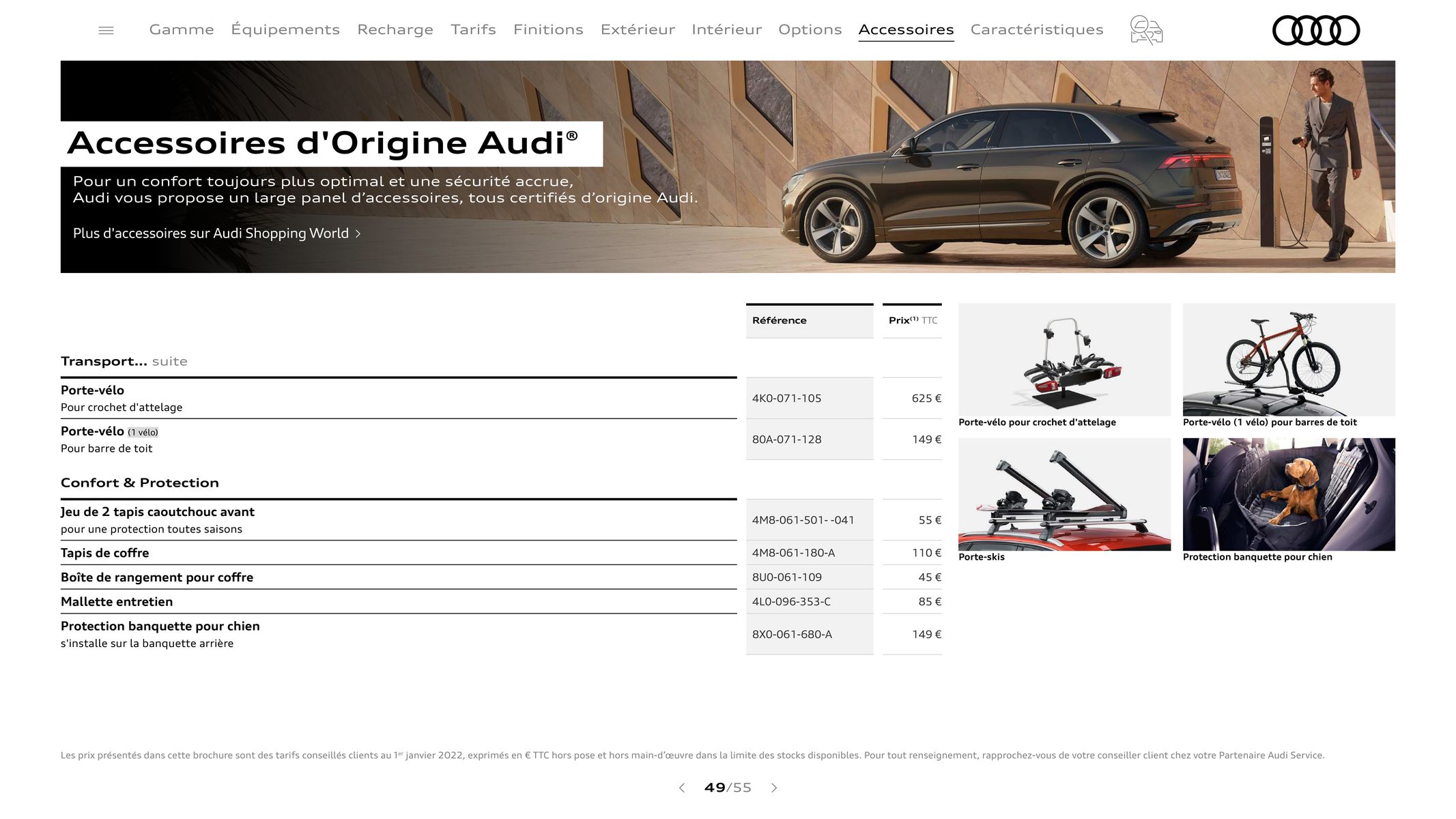Click reference 4K0-071-105
The image size is (1456, 819).
786,399
